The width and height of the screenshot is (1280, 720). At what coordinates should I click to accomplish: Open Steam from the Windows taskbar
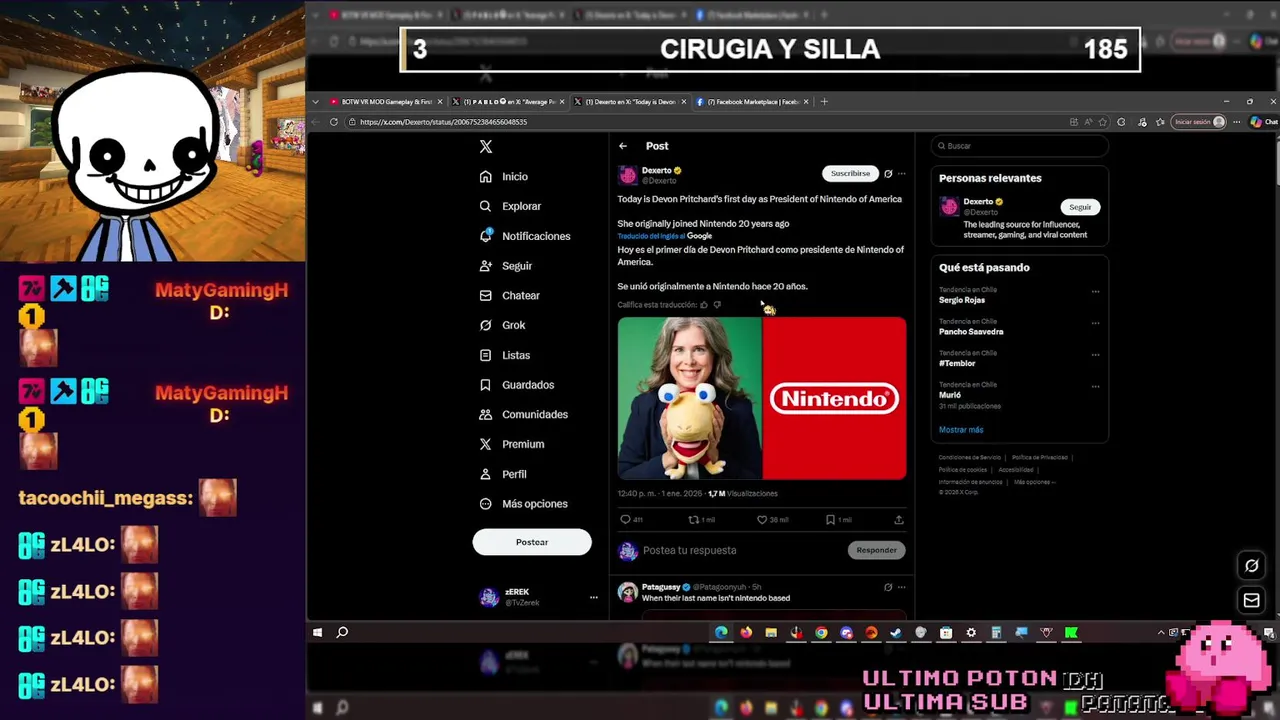click(x=896, y=632)
